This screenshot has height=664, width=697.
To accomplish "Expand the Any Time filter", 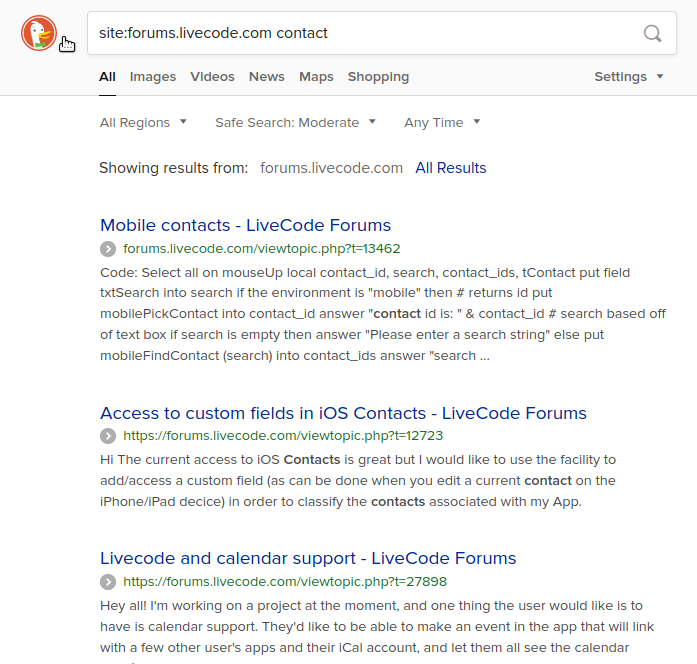I will pyautogui.click(x=441, y=123).
